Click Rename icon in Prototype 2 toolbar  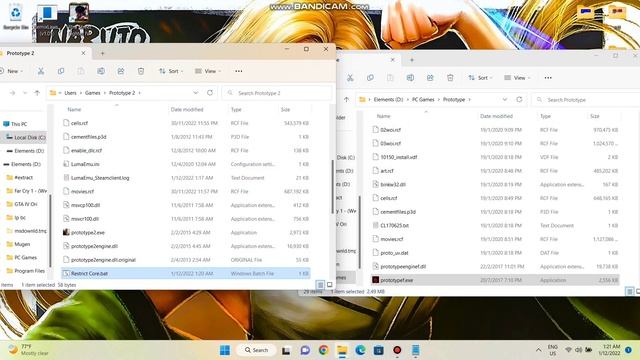[101, 71]
